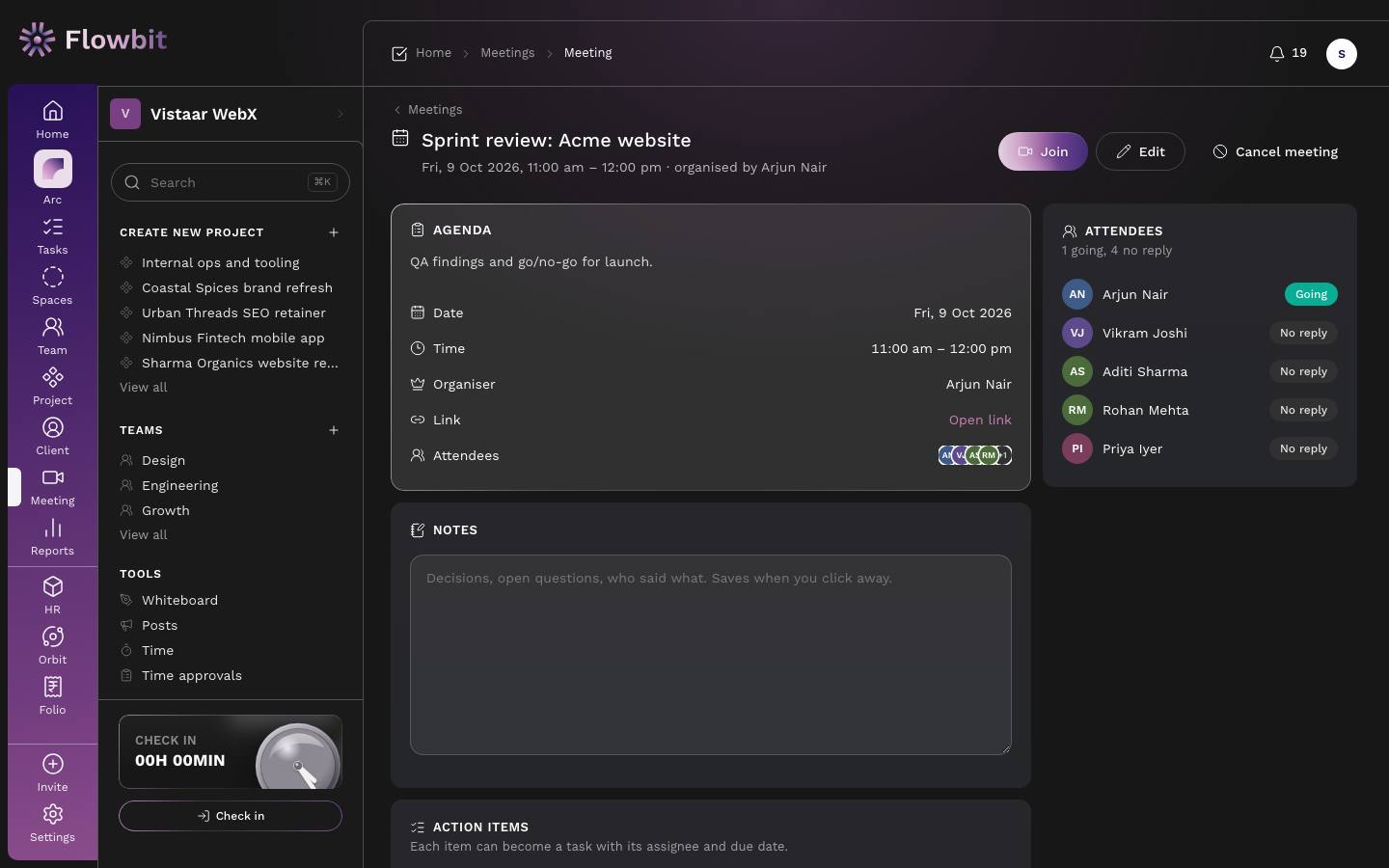Select Home in the breadcrumb
Screen dimensions: 1389x868
[x=433, y=53]
